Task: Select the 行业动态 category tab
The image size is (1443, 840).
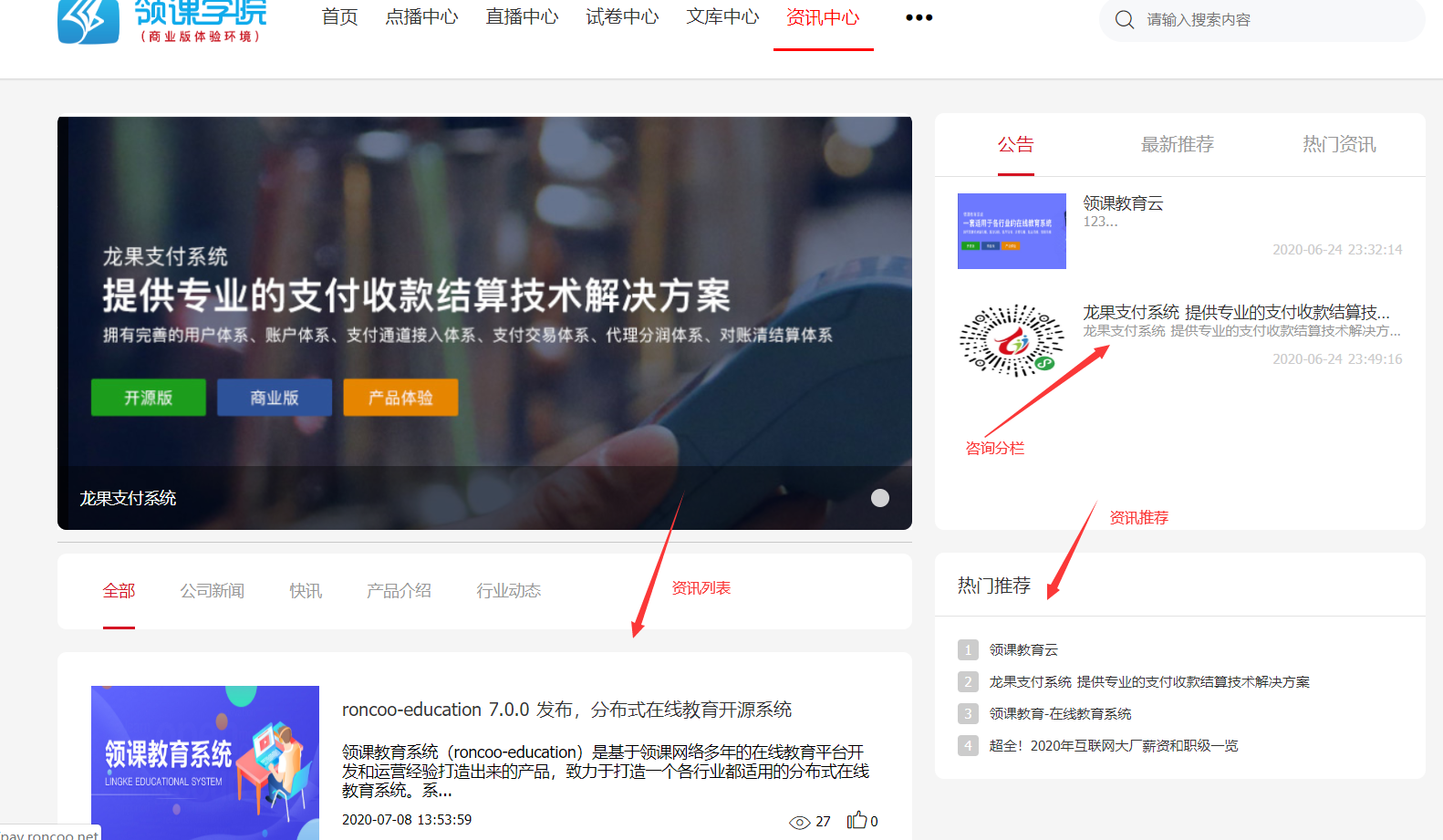Action: pyautogui.click(x=508, y=591)
